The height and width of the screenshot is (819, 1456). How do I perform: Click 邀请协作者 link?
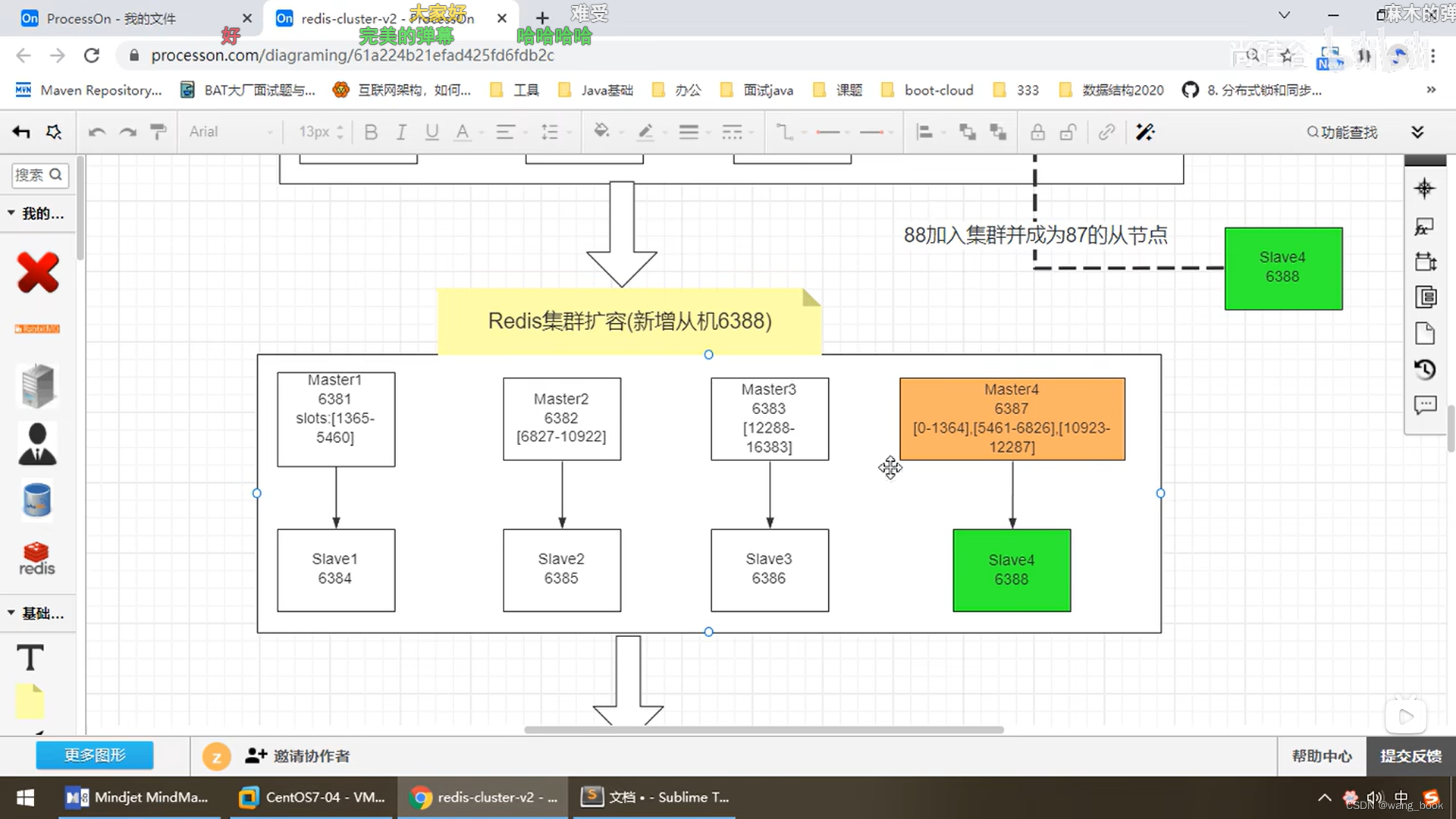pyautogui.click(x=298, y=756)
